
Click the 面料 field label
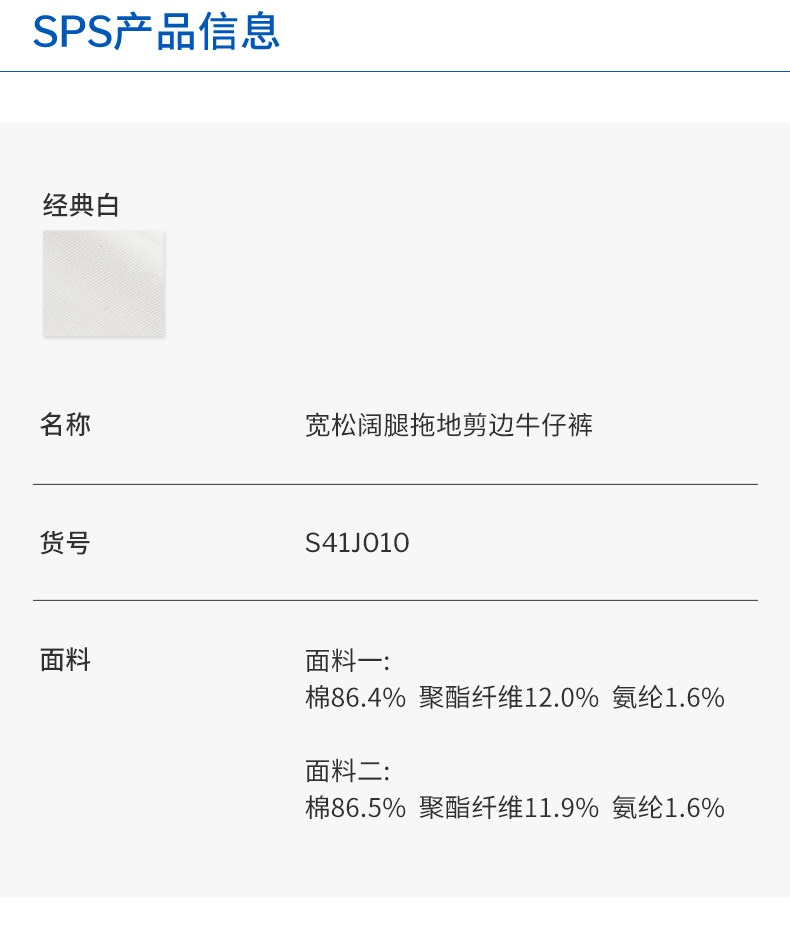tap(65, 660)
